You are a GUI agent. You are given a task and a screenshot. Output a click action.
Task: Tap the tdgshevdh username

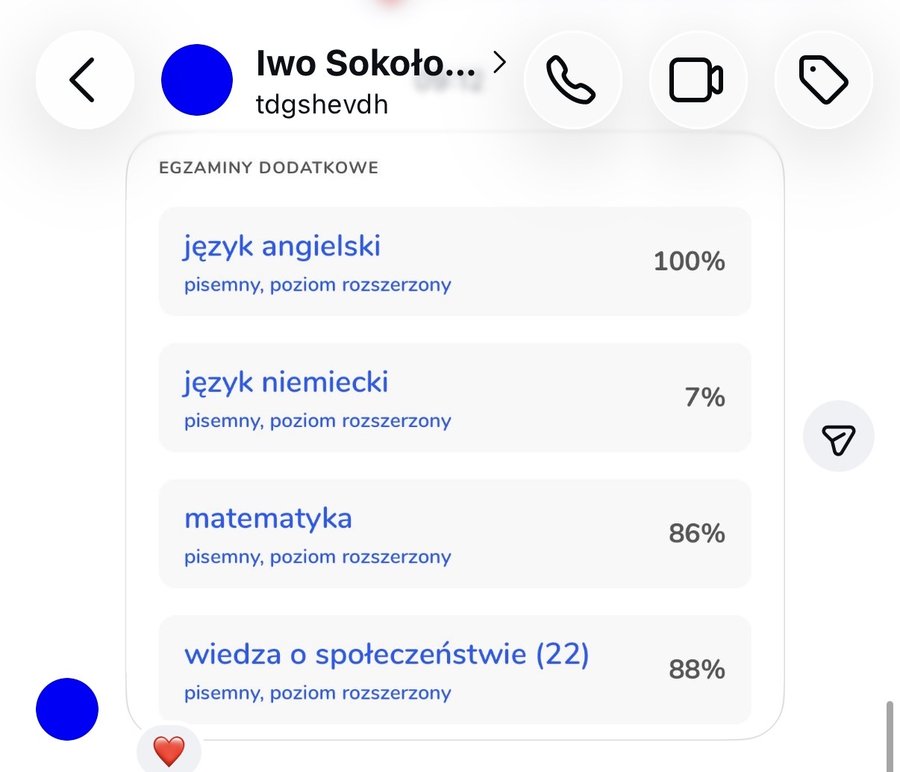click(x=322, y=105)
